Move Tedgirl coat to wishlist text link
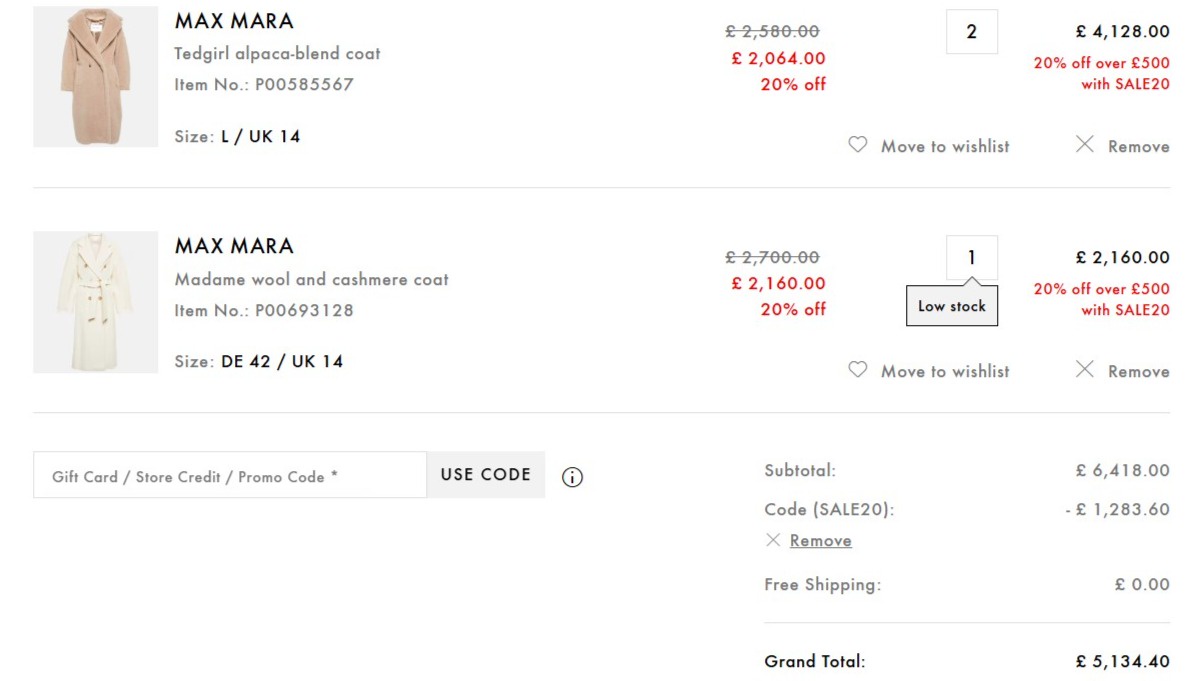 click(x=945, y=146)
